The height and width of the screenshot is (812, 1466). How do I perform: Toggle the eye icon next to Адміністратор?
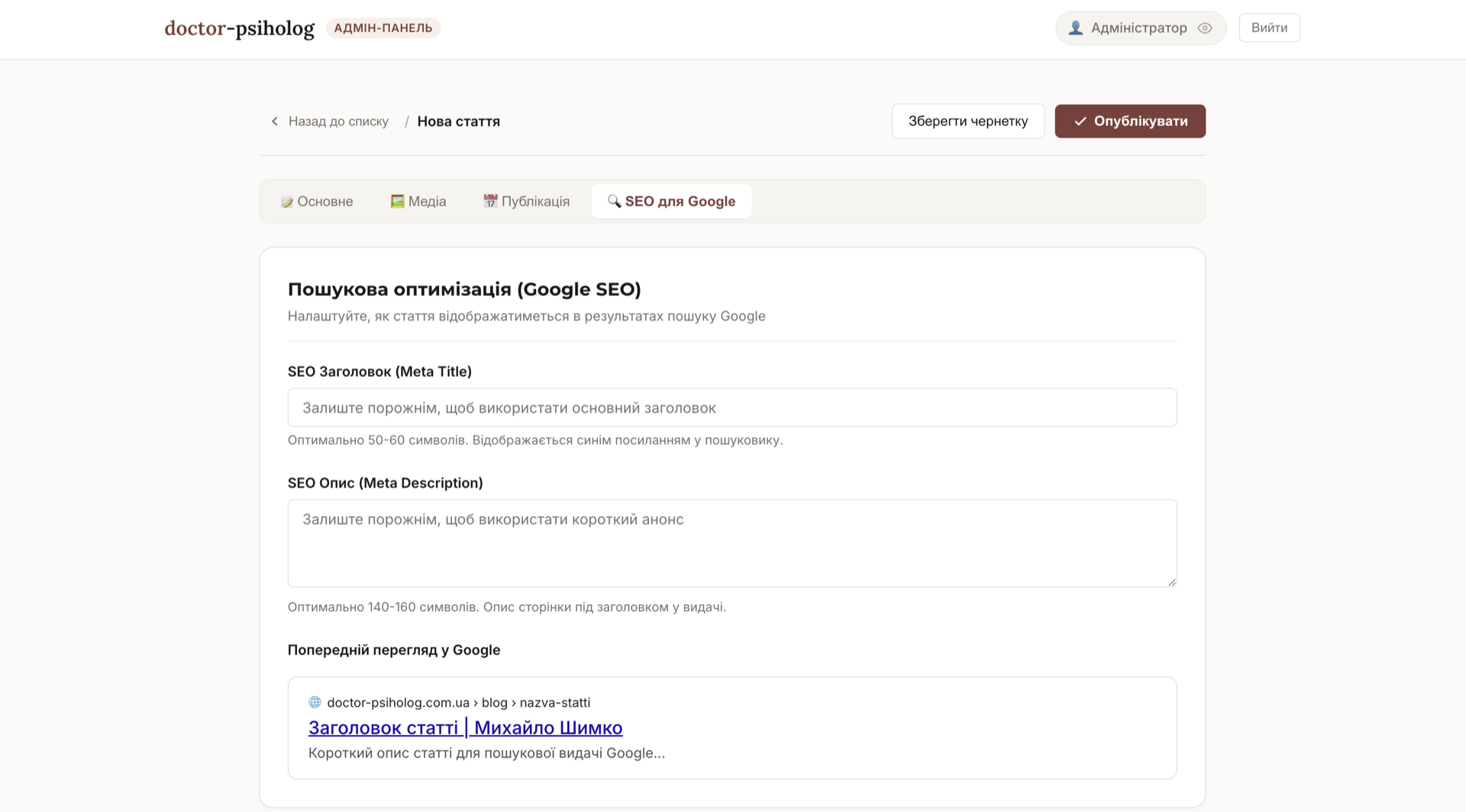coord(1205,28)
